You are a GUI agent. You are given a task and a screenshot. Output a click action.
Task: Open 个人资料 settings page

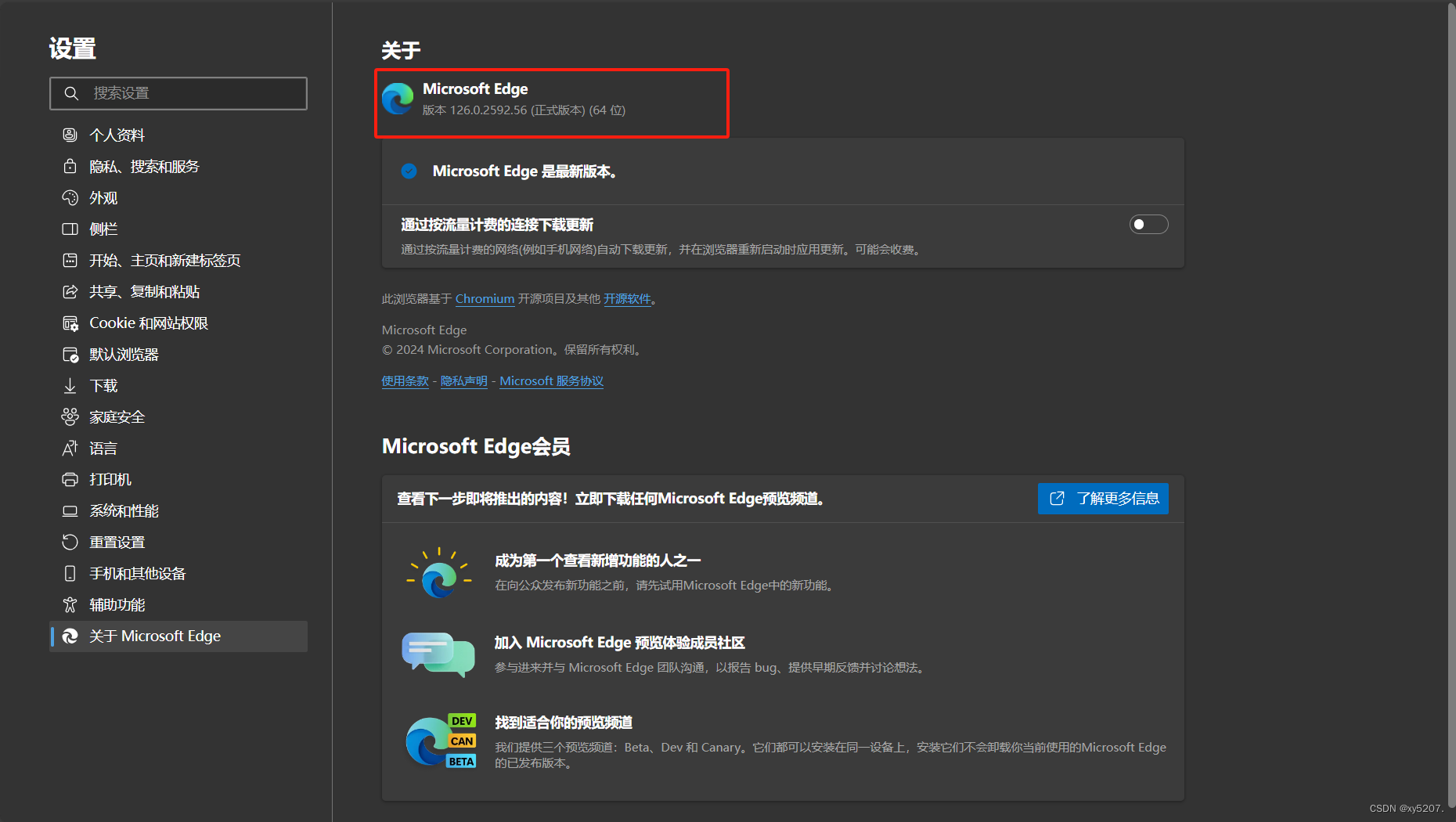click(x=178, y=135)
